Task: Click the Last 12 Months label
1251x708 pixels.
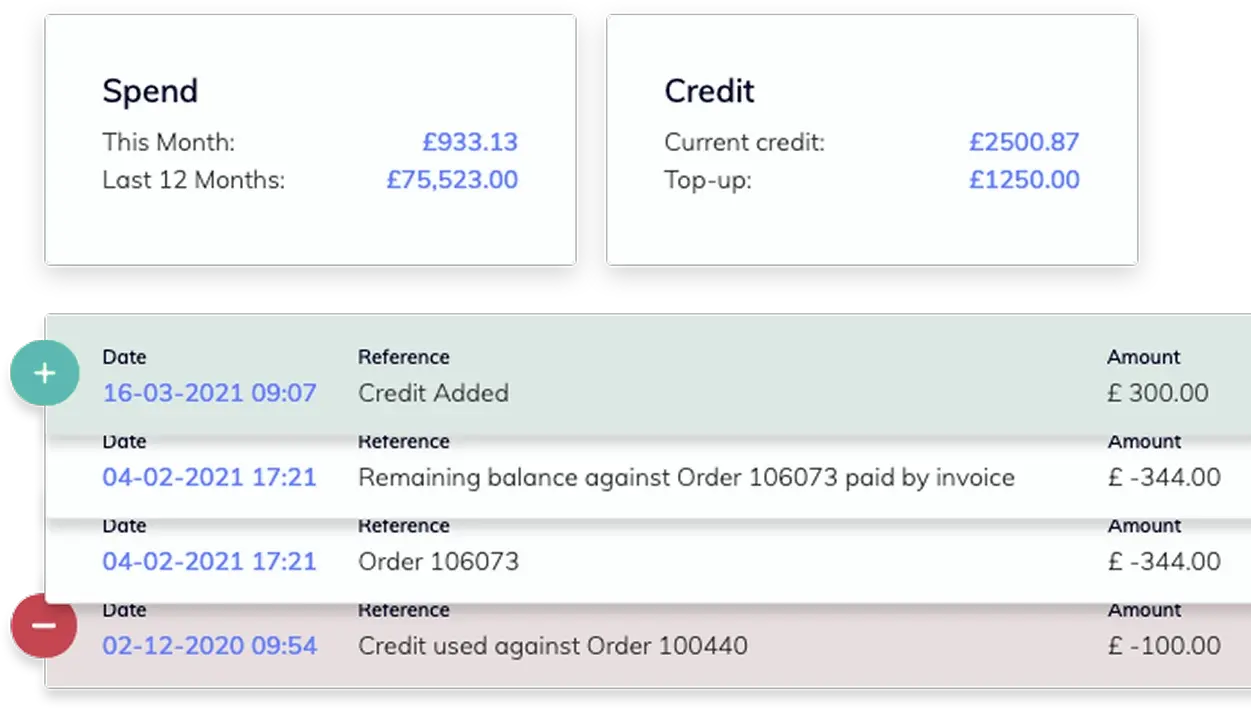Action: (193, 180)
